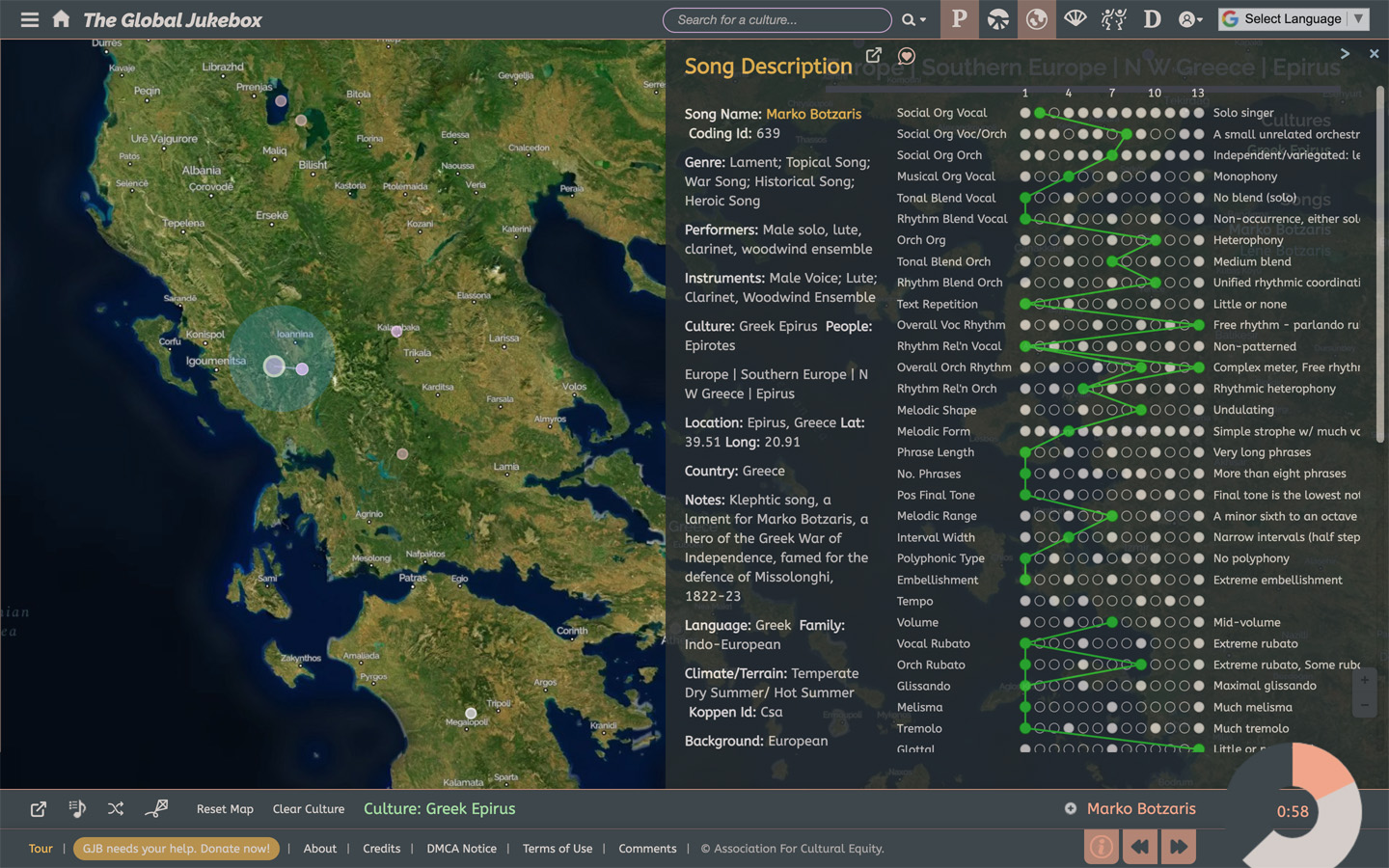Open the D dataset icon
1389x868 pixels.
[x=1152, y=19]
